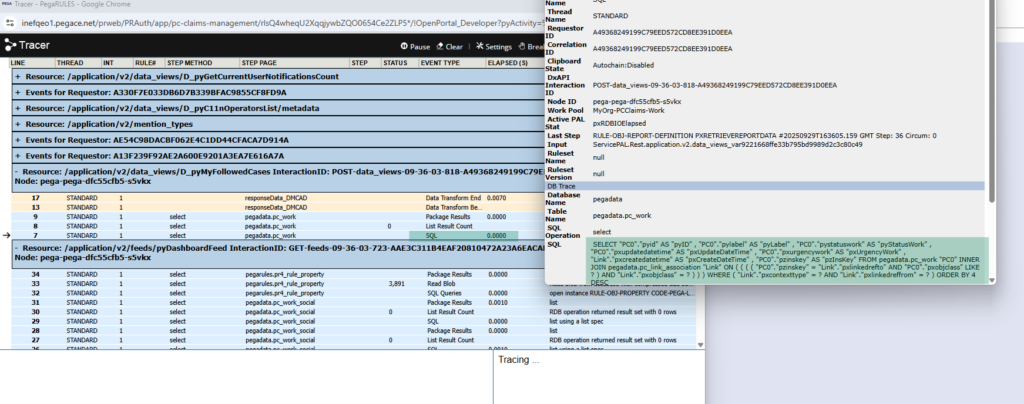1024x404 pixels.
Task: Click Clipboard State value Autochain:Disabled
Action: pyautogui.click(x=623, y=65)
